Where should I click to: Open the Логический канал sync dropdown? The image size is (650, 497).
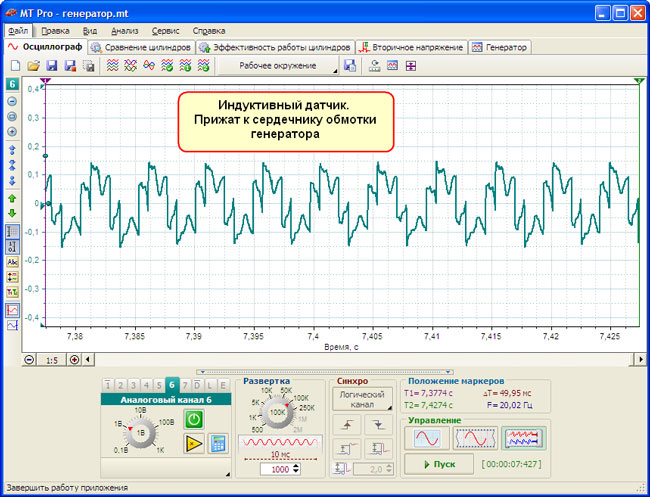[x=363, y=401]
